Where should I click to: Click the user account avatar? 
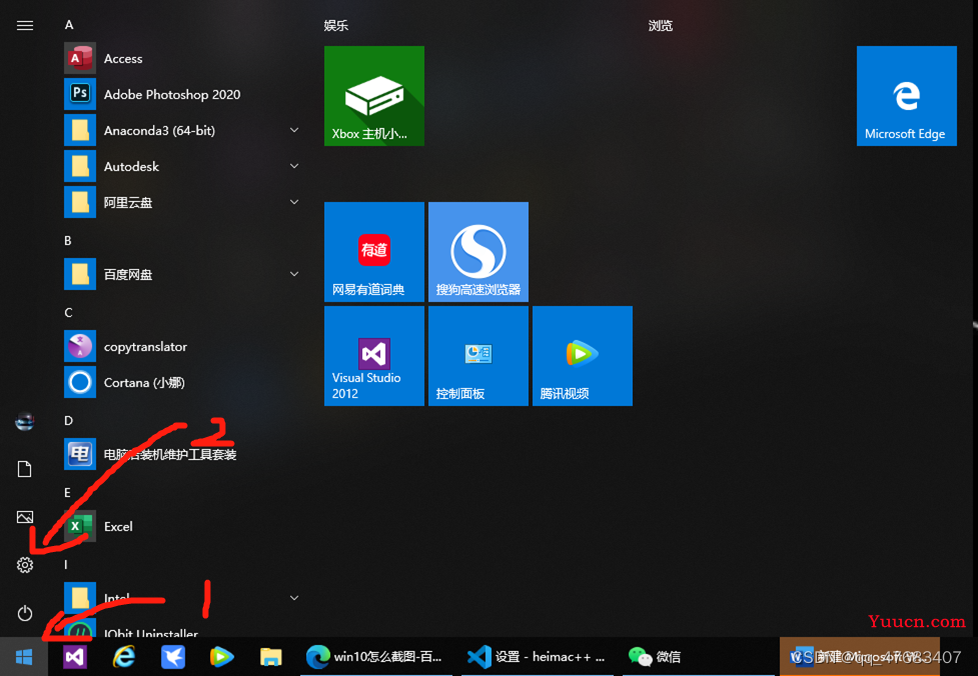(24, 422)
